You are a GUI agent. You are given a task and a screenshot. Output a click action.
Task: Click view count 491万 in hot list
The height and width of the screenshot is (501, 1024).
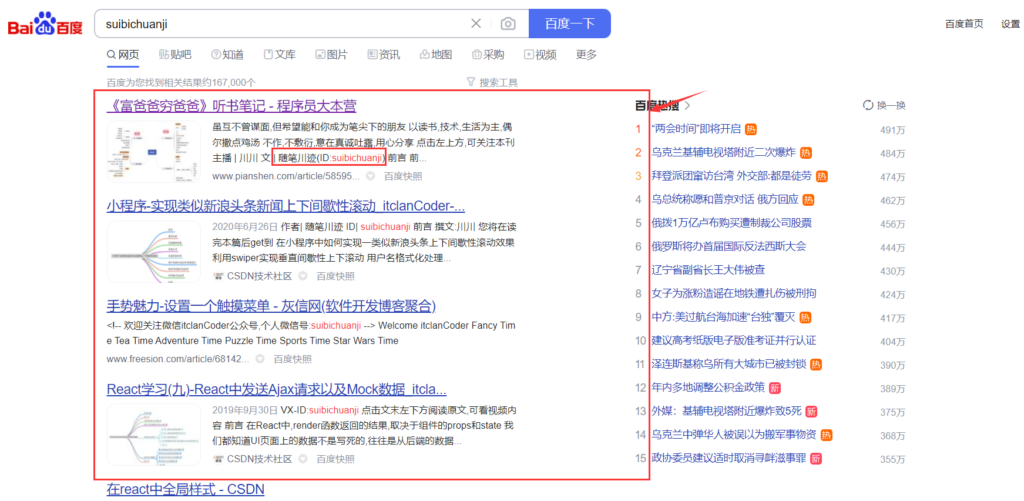pyautogui.click(x=893, y=130)
